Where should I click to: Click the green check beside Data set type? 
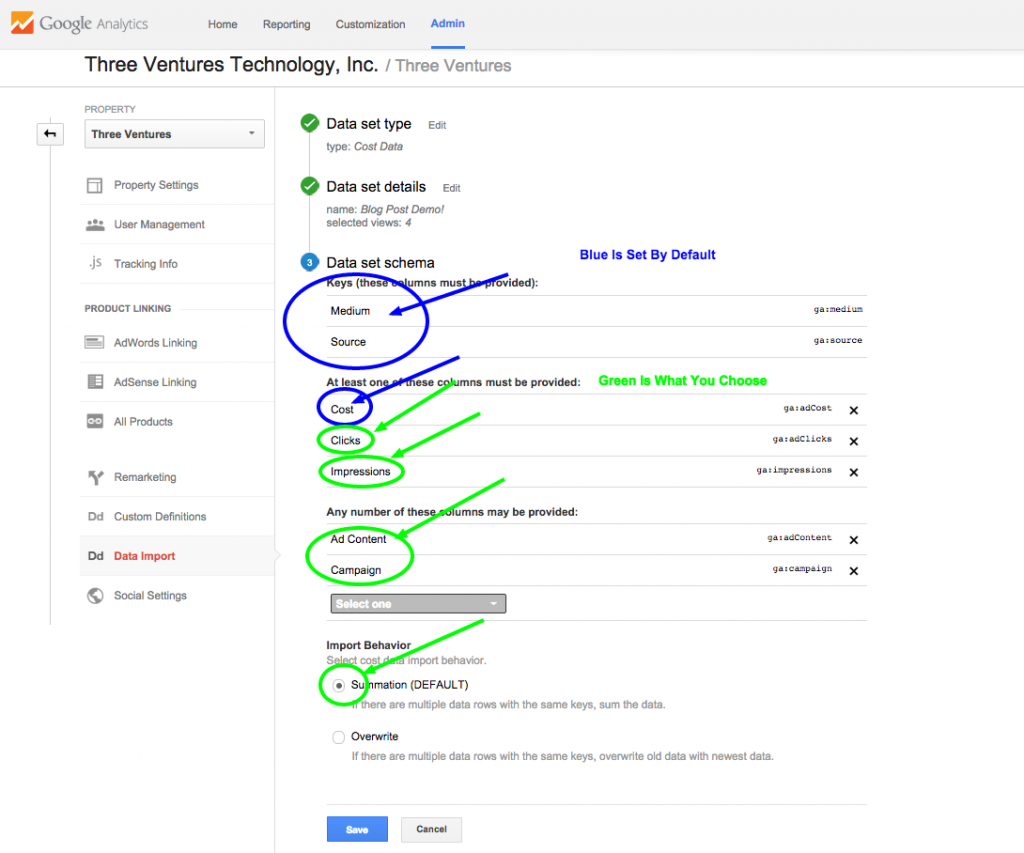(x=310, y=123)
